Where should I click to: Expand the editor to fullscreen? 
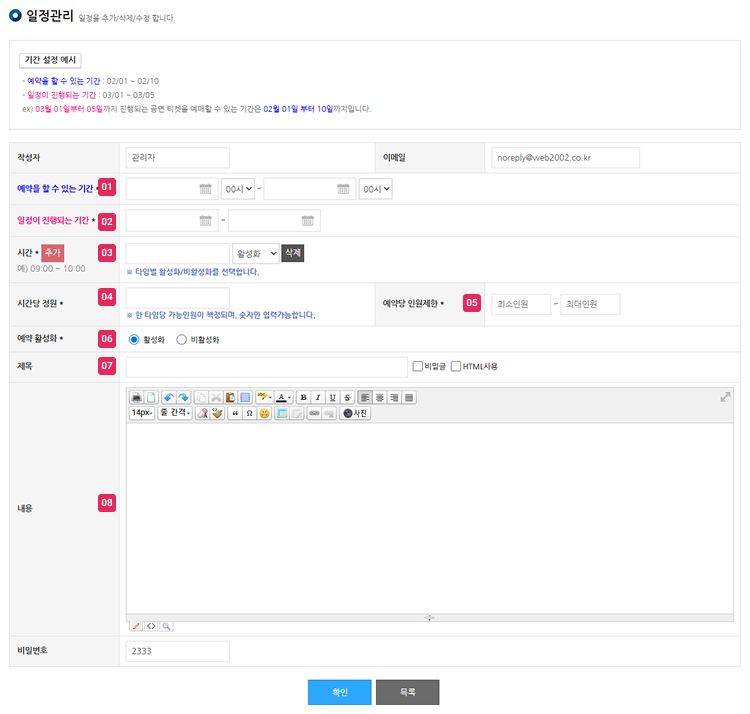[725, 397]
